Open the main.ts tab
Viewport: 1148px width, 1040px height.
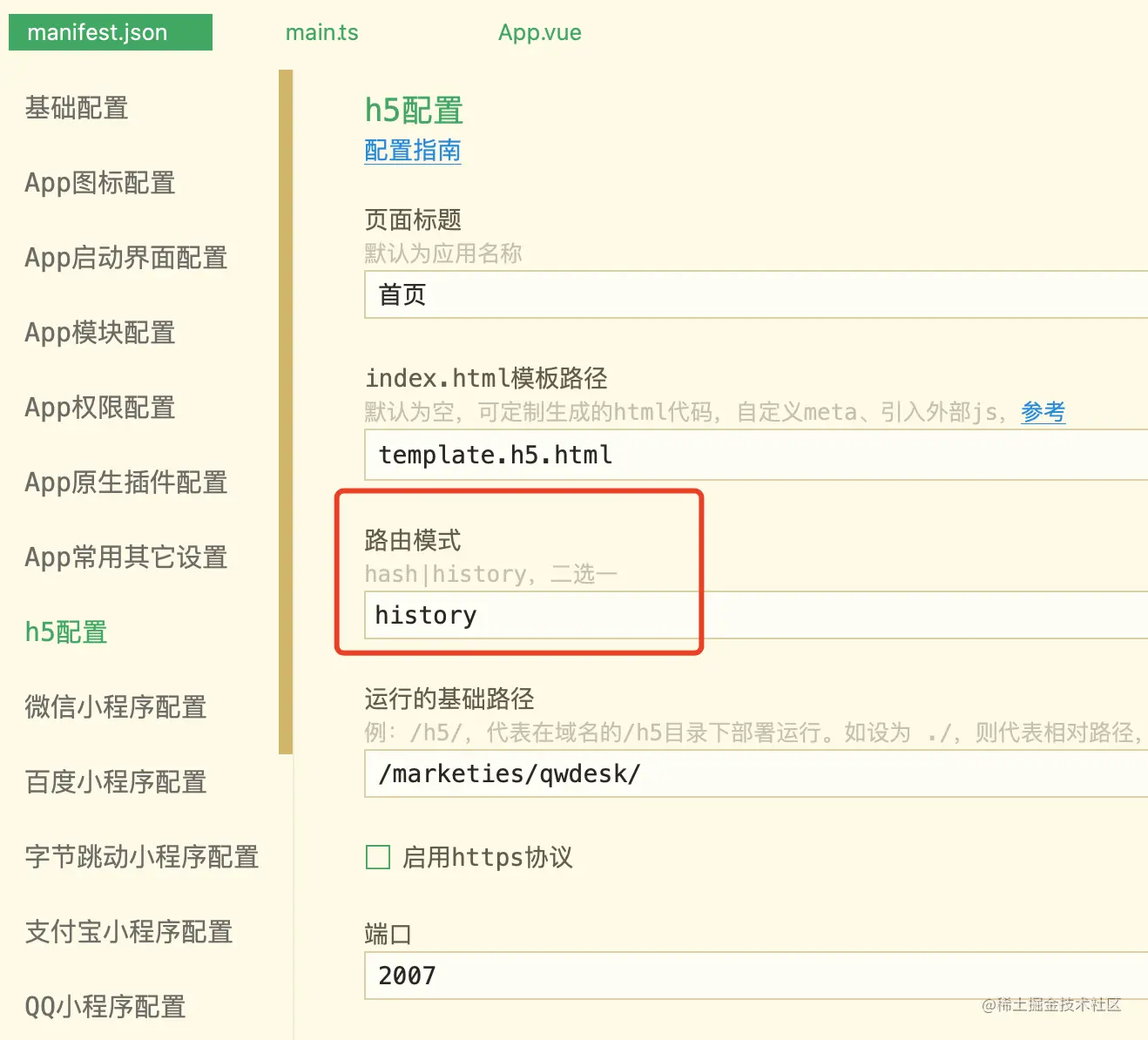click(x=322, y=32)
